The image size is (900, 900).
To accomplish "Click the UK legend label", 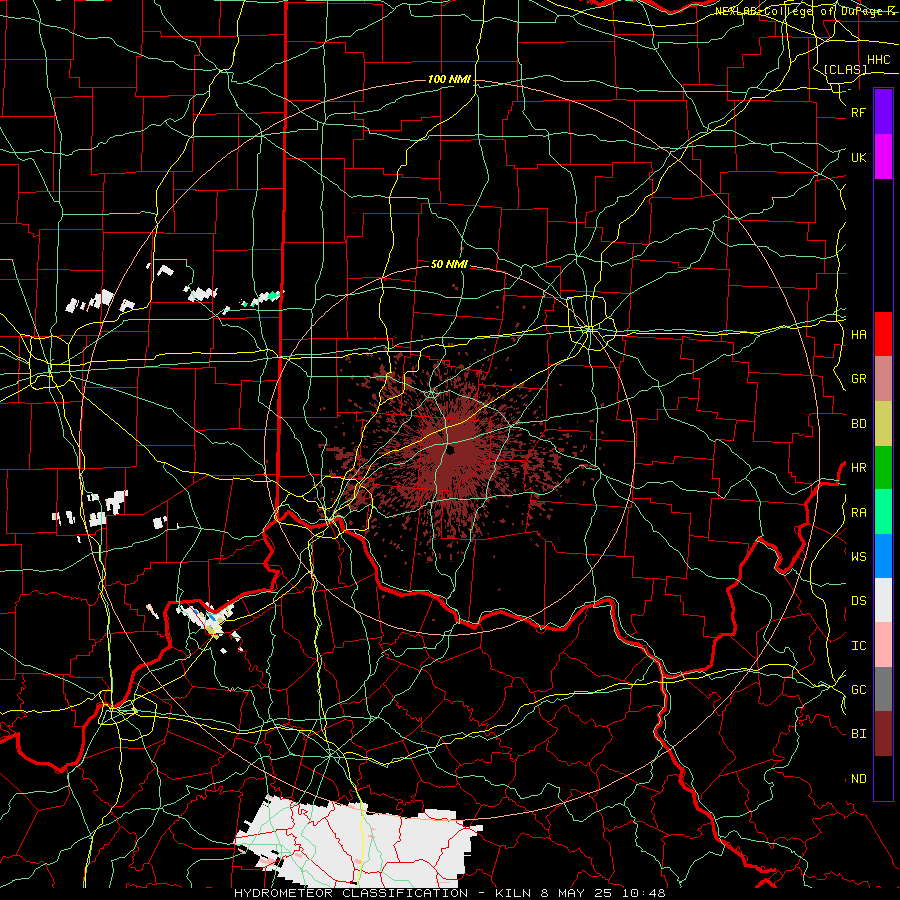I will click(858, 157).
